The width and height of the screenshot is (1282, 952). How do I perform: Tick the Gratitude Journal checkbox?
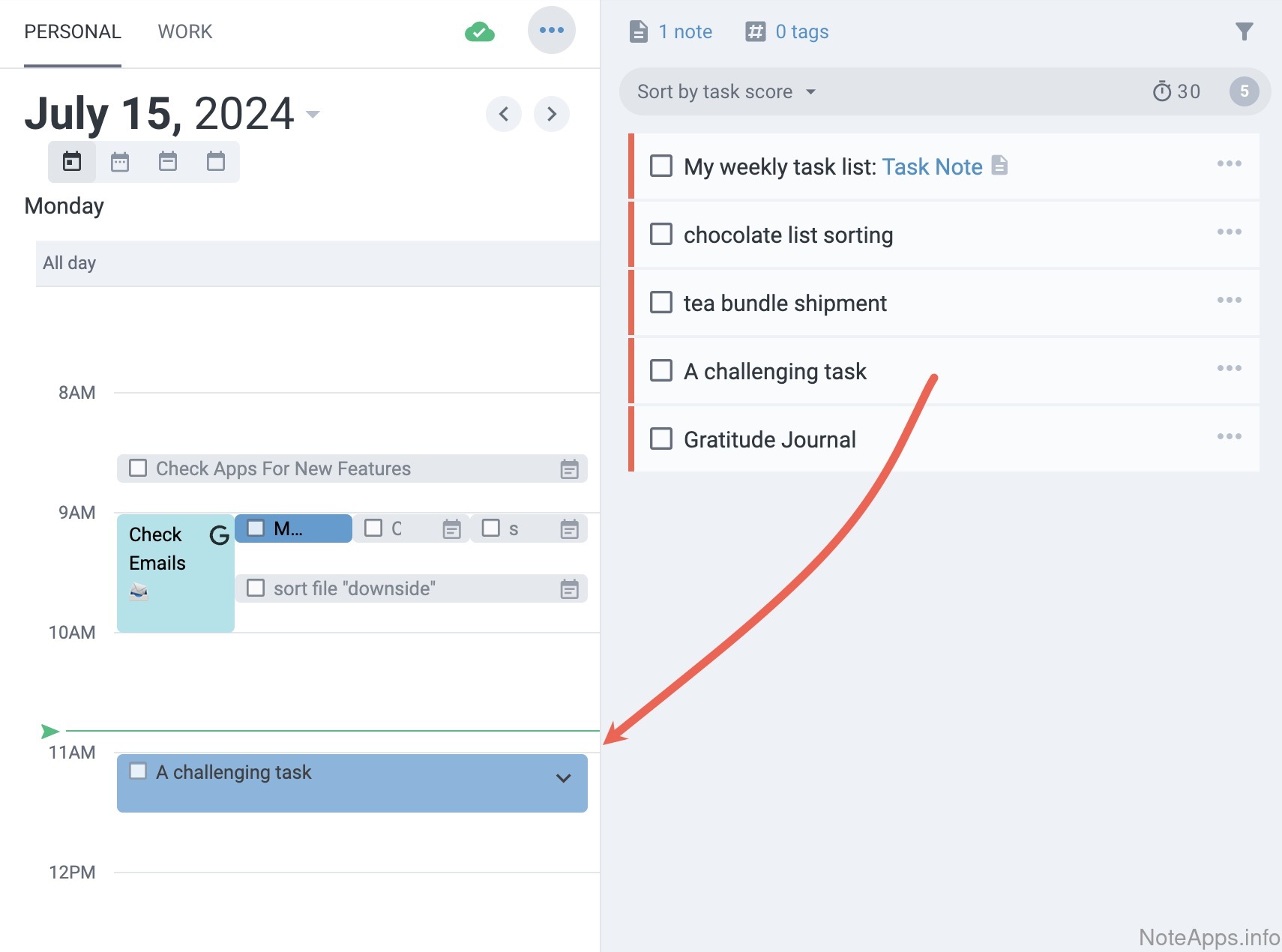(660, 439)
